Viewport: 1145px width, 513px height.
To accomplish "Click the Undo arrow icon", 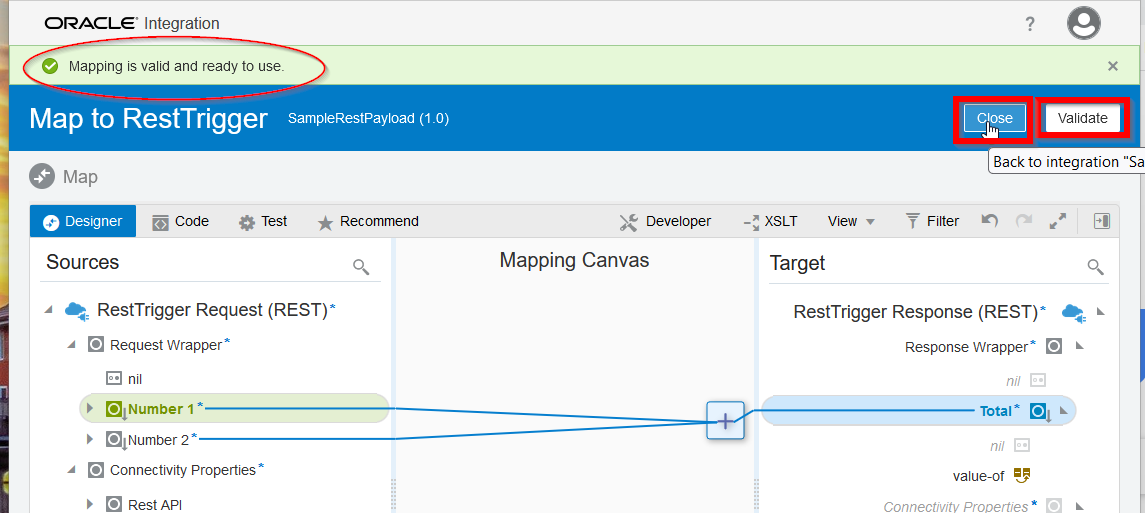I will pos(989,220).
